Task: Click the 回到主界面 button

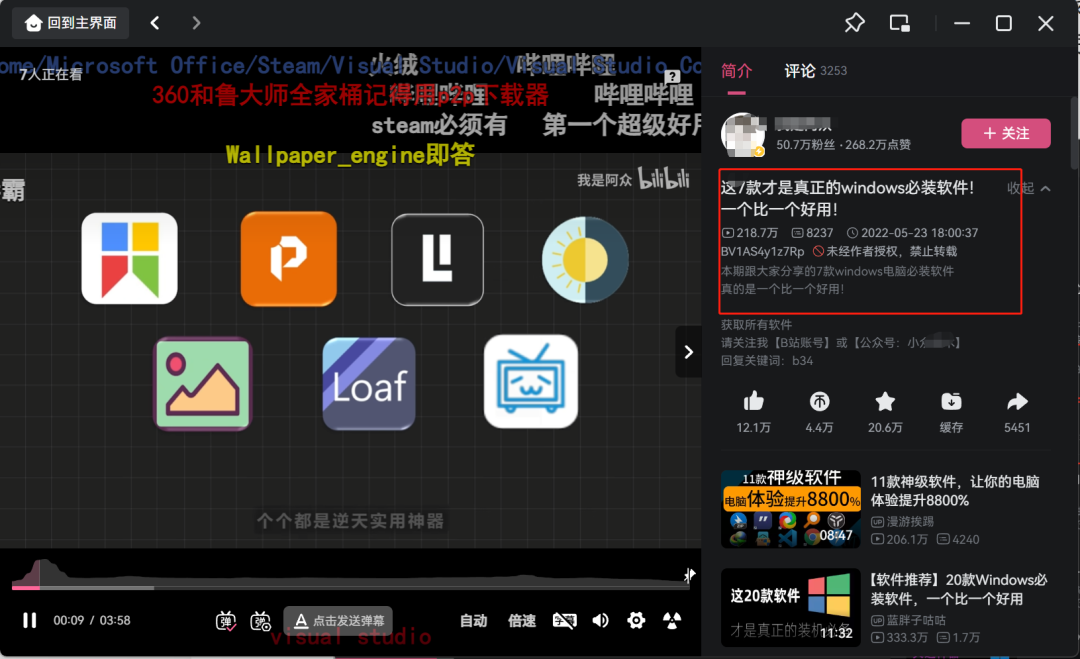Action: (70, 23)
